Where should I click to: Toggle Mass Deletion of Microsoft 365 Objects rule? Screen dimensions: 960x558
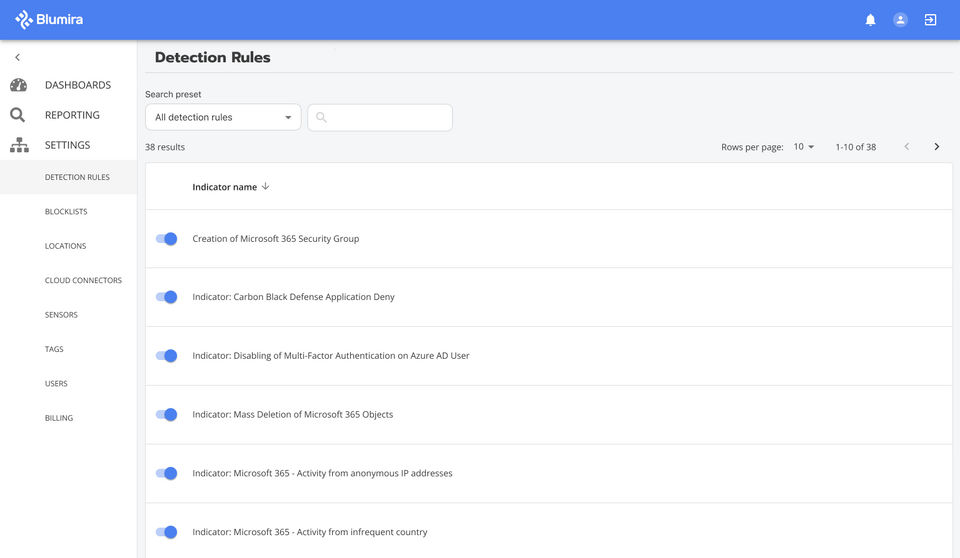(167, 414)
